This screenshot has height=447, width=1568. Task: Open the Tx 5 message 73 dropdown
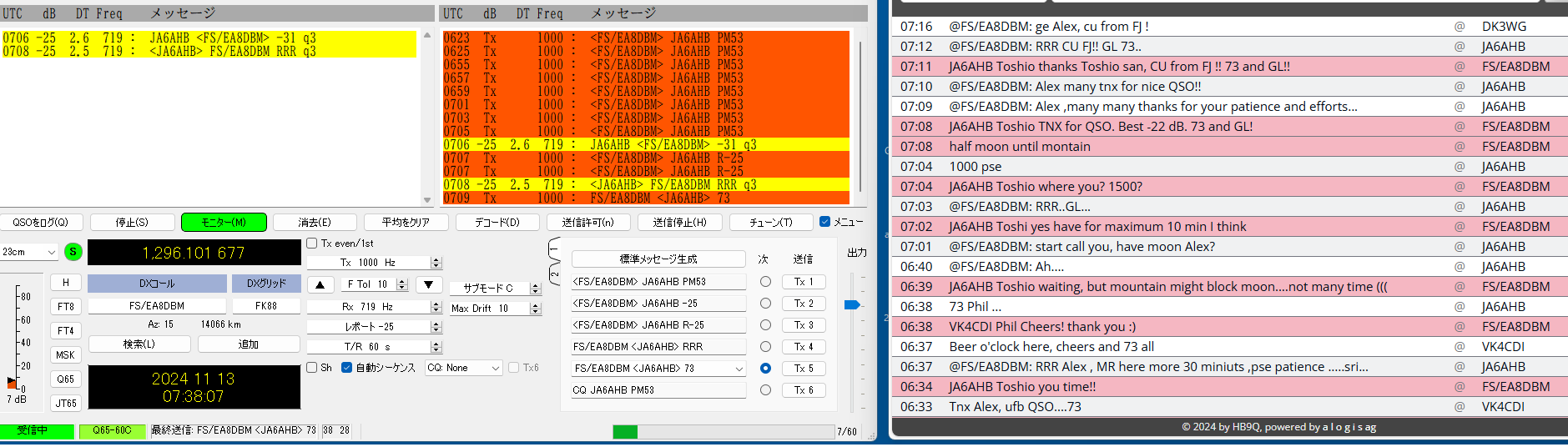click(x=739, y=369)
